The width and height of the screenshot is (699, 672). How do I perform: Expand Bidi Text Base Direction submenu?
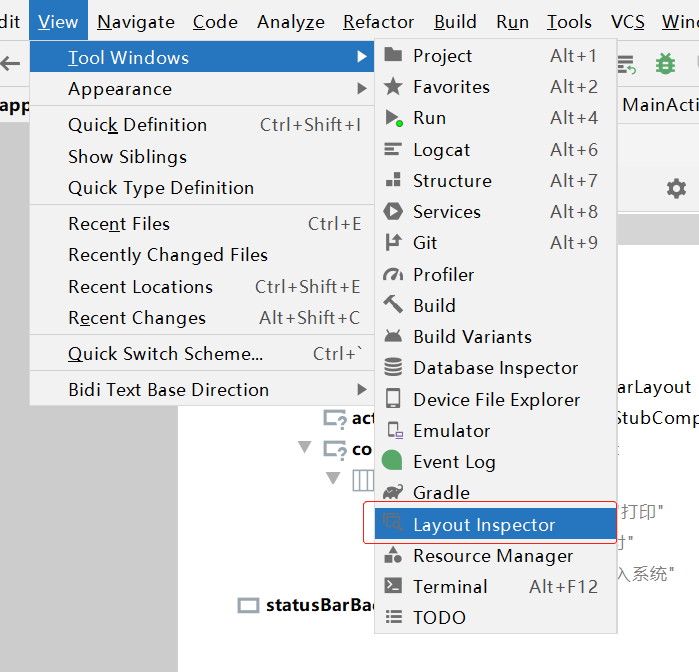(202, 390)
